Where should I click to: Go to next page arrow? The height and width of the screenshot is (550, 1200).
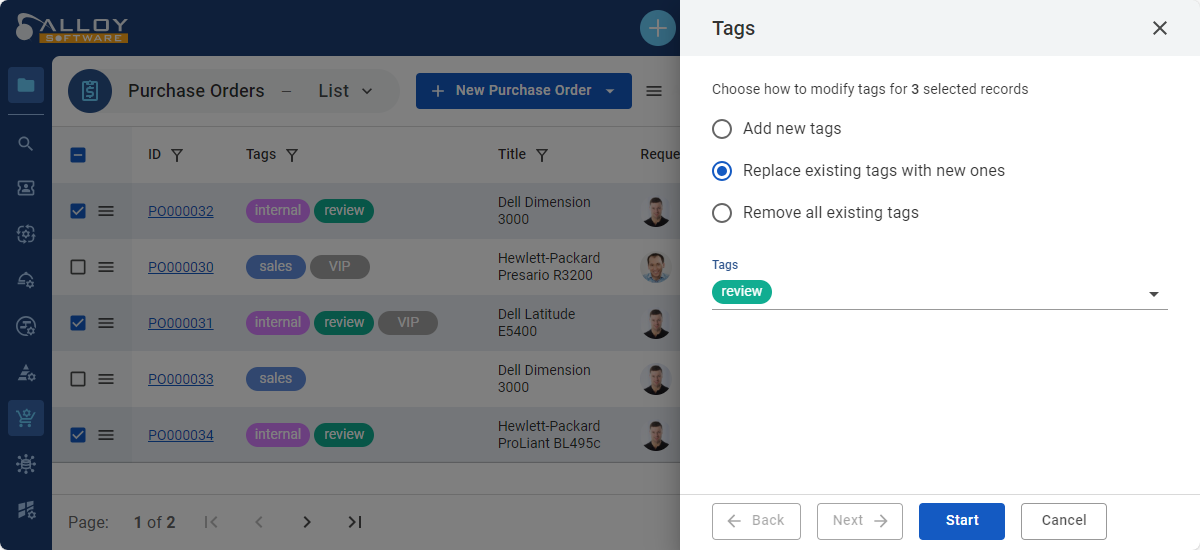307,522
